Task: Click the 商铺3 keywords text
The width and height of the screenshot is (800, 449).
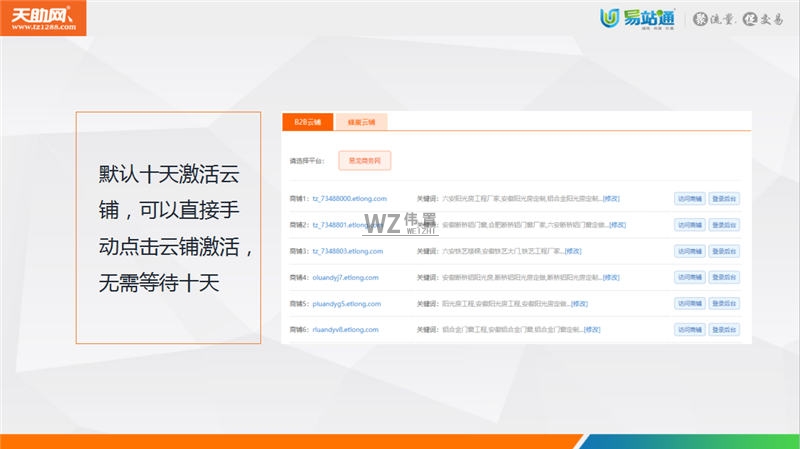Action: click(503, 251)
